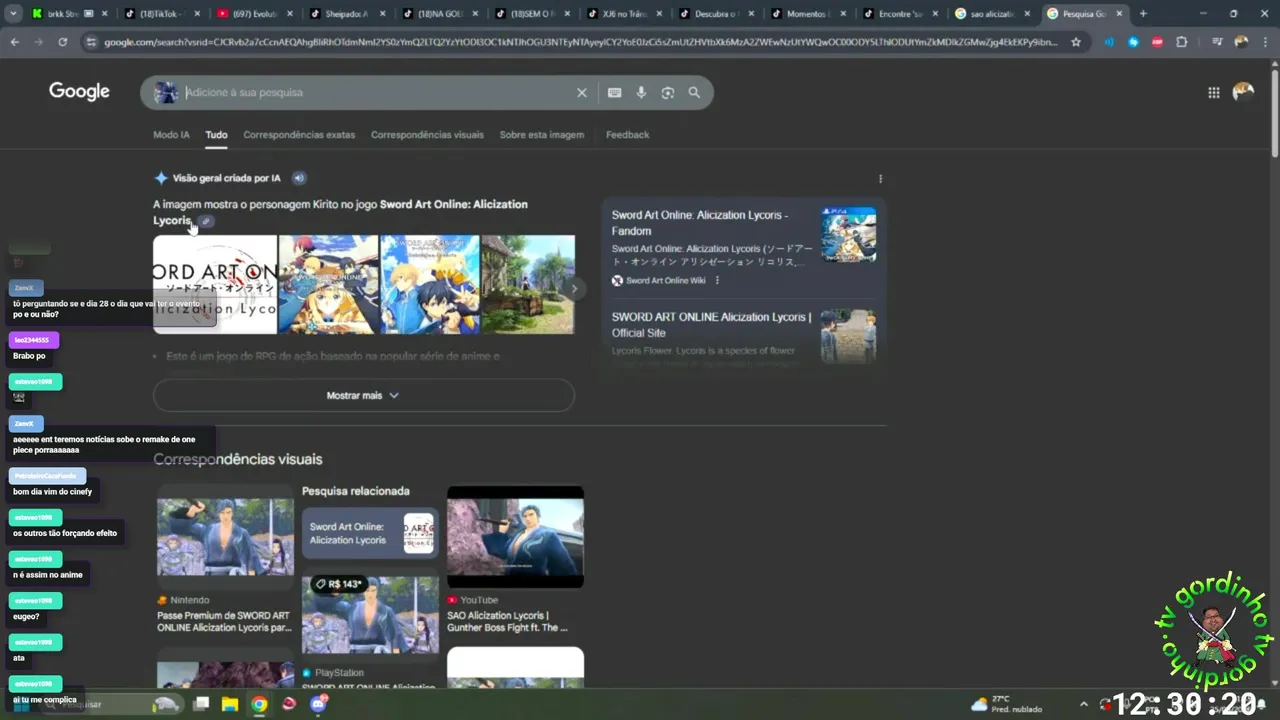Open the Kirito blue cover carousel image
Screen dimensions: 1280x720
(x=430, y=284)
